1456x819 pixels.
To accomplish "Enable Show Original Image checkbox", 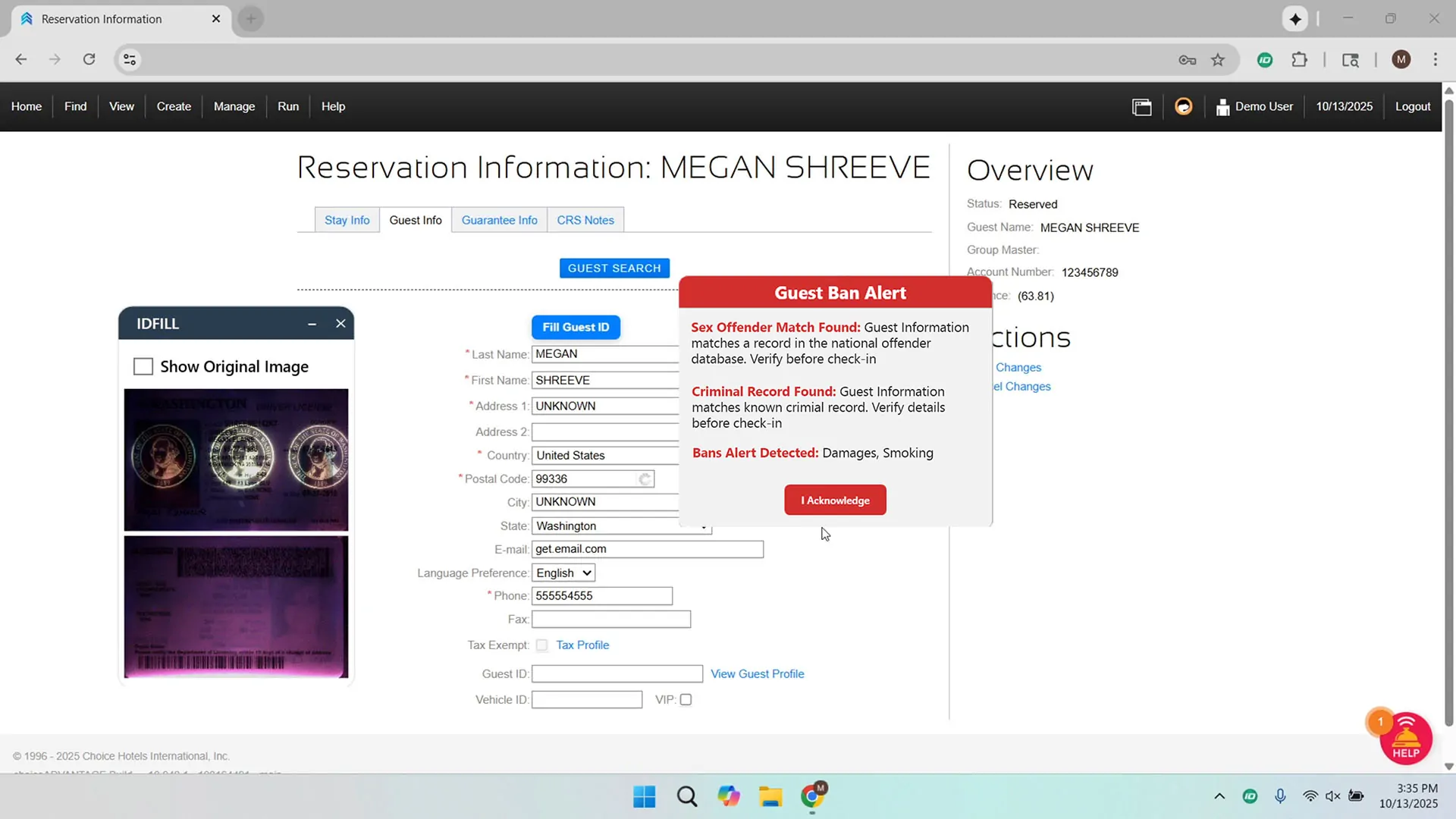I will click(x=143, y=367).
